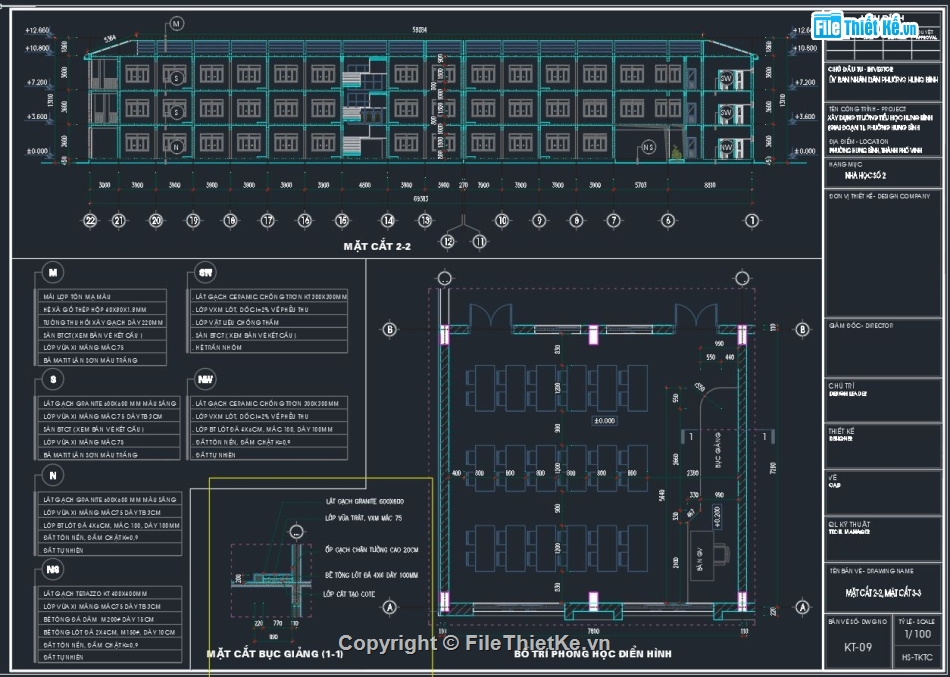Select the legend header tag 'NS'
Image resolution: width=950 pixels, height=677 pixels.
click(53, 570)
